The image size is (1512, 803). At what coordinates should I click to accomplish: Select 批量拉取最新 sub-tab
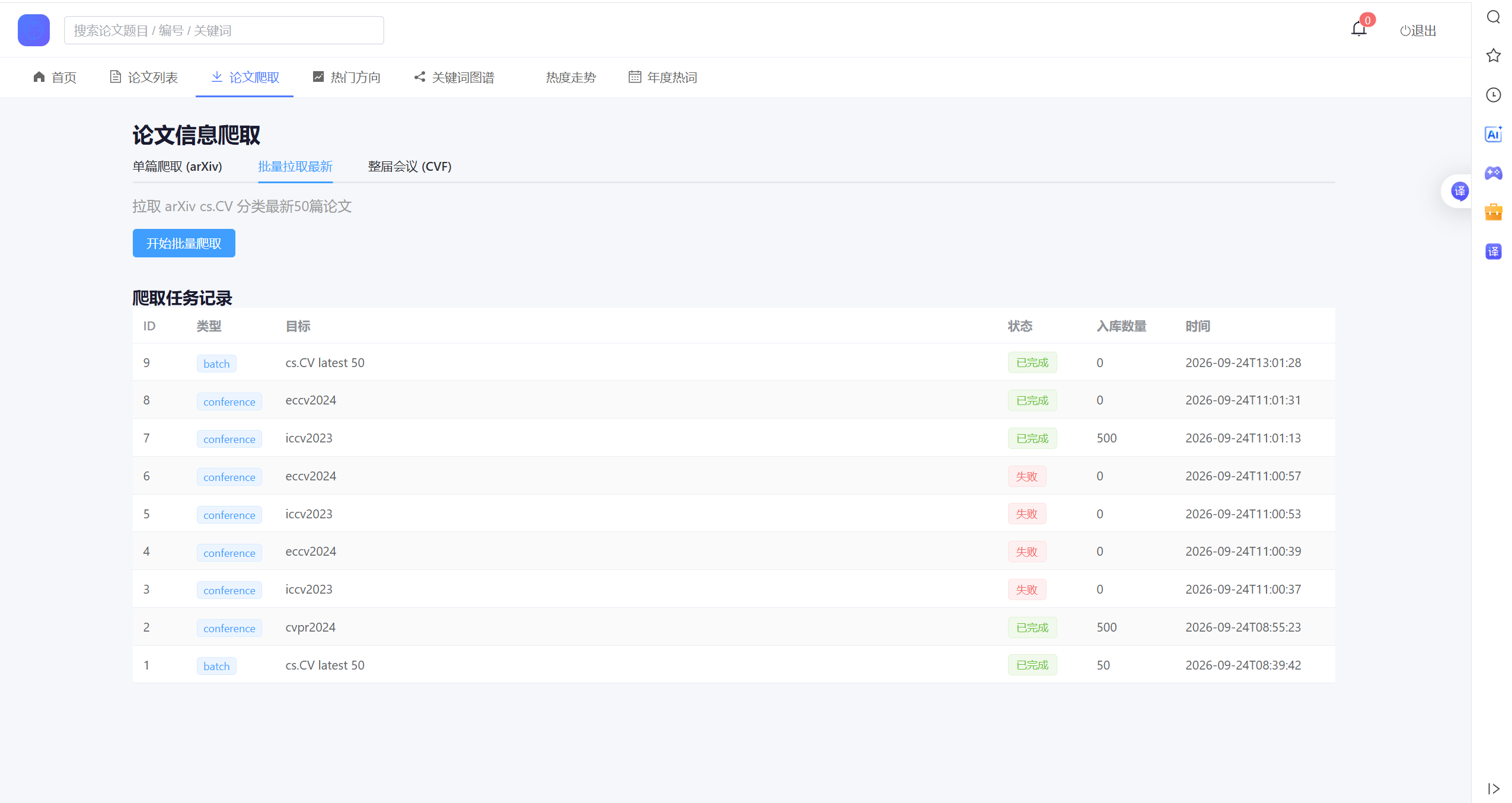click(x=295, y=167)
